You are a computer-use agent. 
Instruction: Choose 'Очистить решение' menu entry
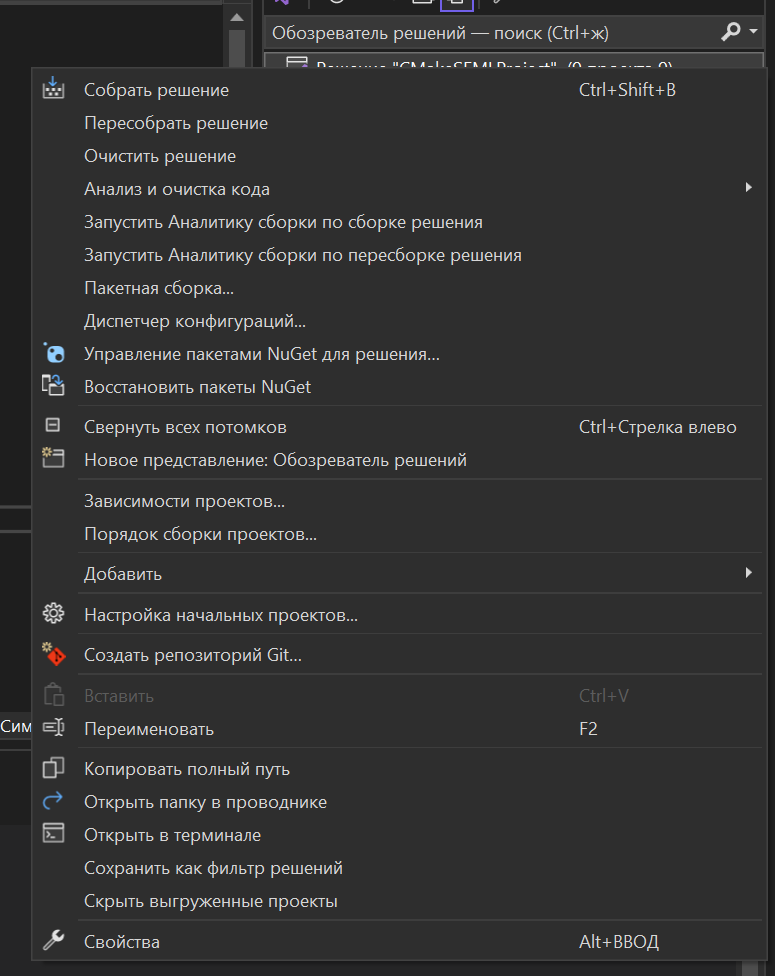click(160, 156)
